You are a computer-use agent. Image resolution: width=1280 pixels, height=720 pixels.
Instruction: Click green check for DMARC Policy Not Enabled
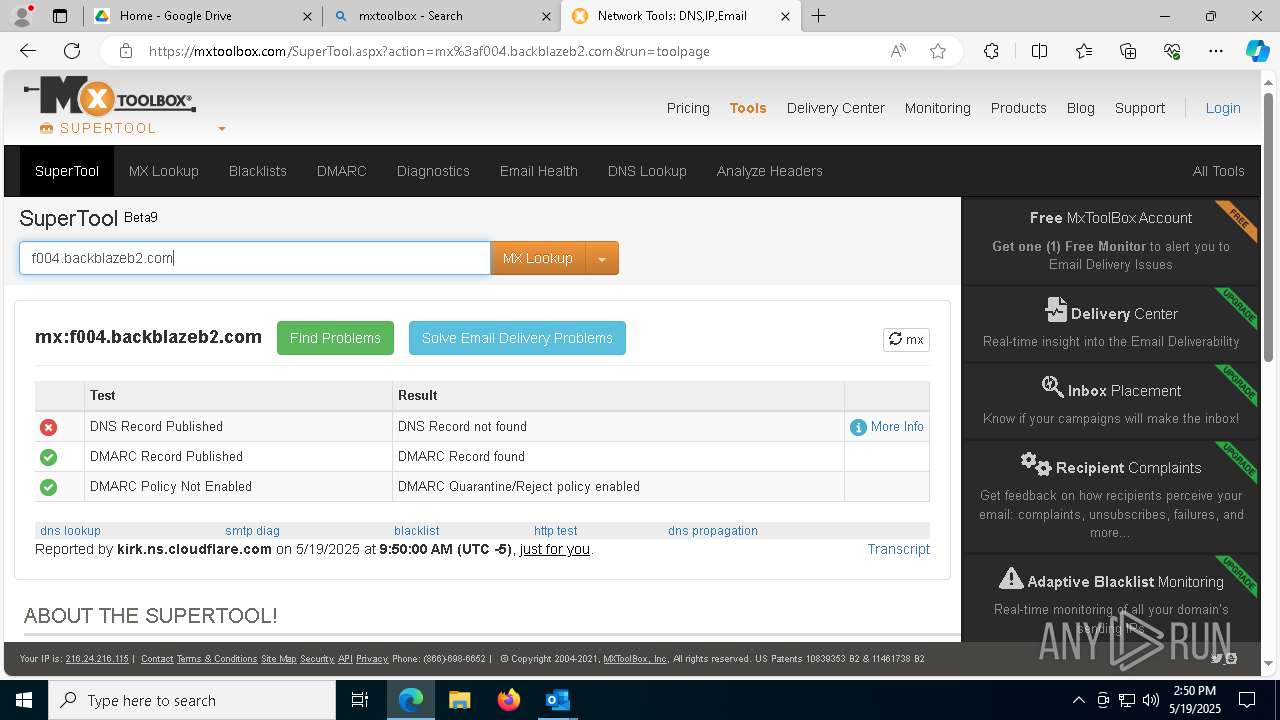click(x=48, y=487)
